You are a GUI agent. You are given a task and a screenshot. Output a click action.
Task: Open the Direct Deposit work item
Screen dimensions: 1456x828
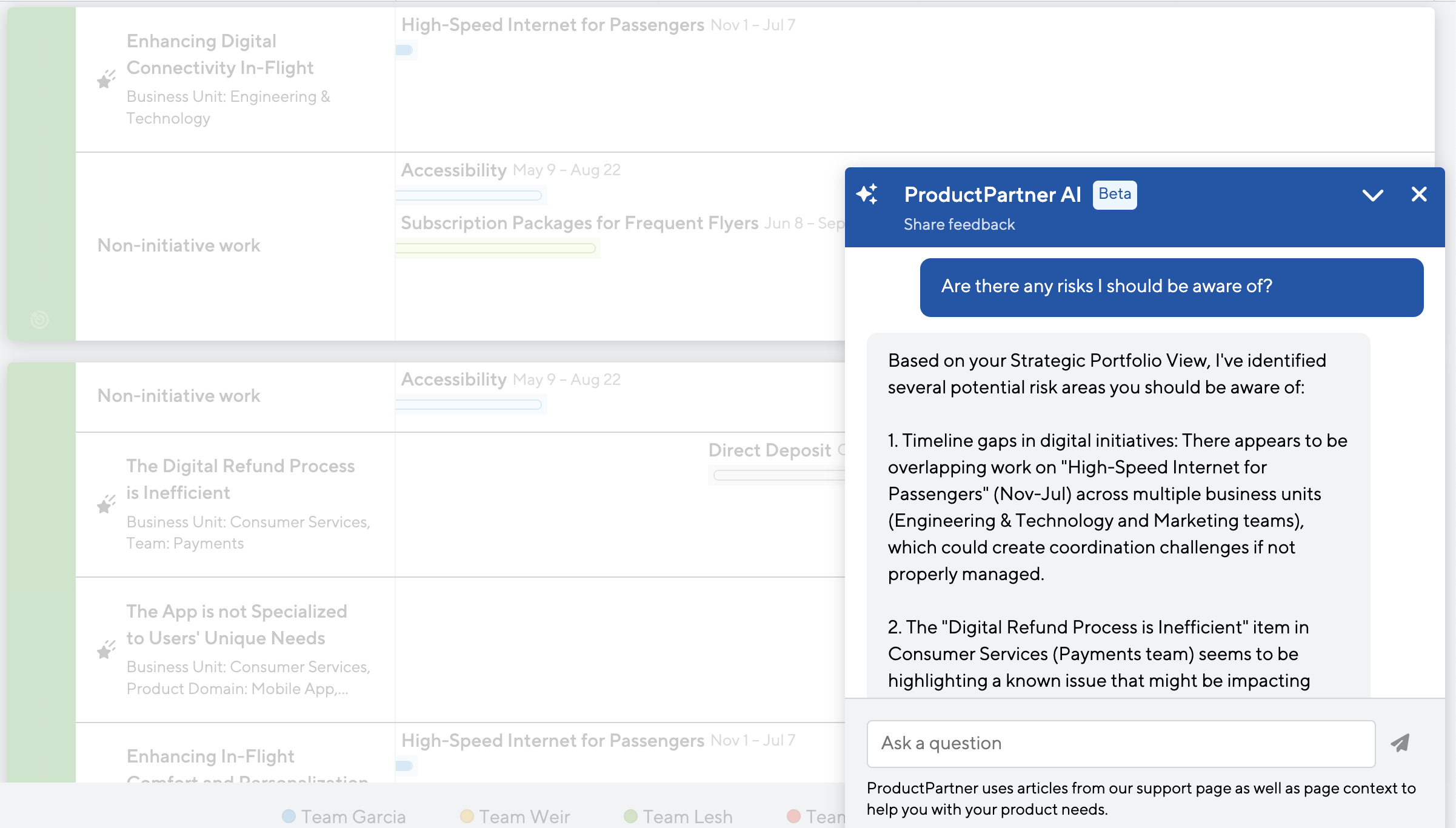pos(769,450)
